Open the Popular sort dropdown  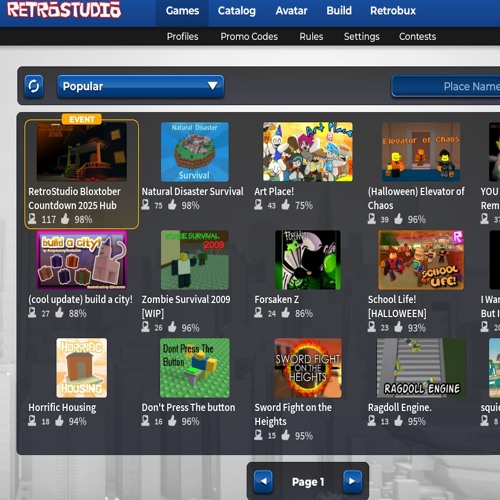pyautogui.click(x=140, y=86)
